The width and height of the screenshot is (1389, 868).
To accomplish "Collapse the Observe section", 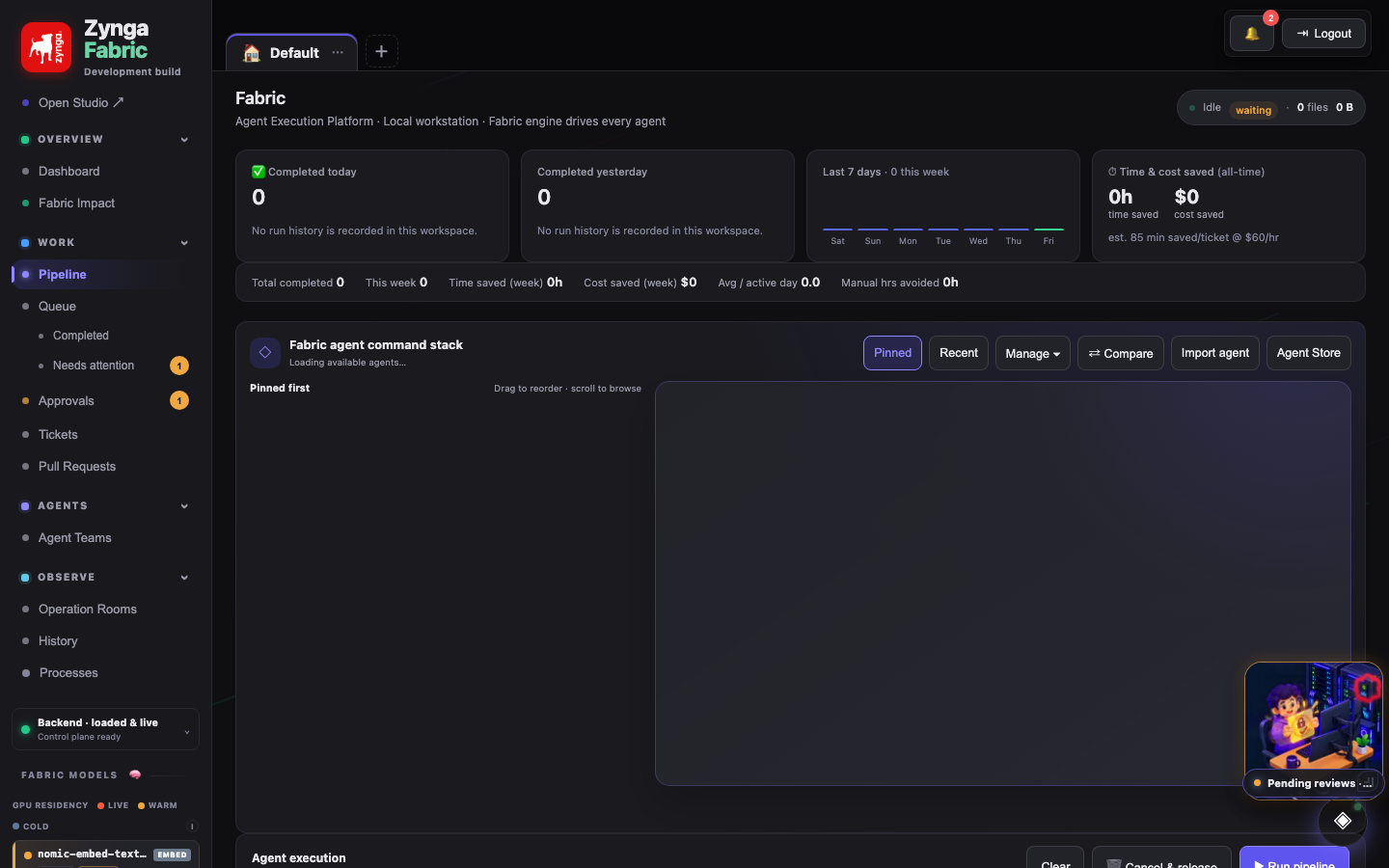I will pos(184,578).
